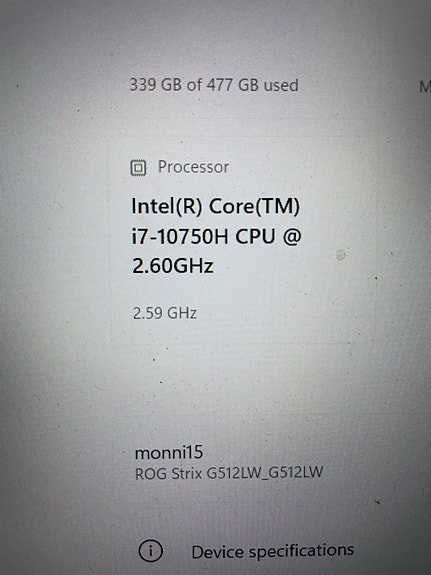Click the Processor chip icon
Viewport: 431px width, 575px height.
(x=138, y=168)
